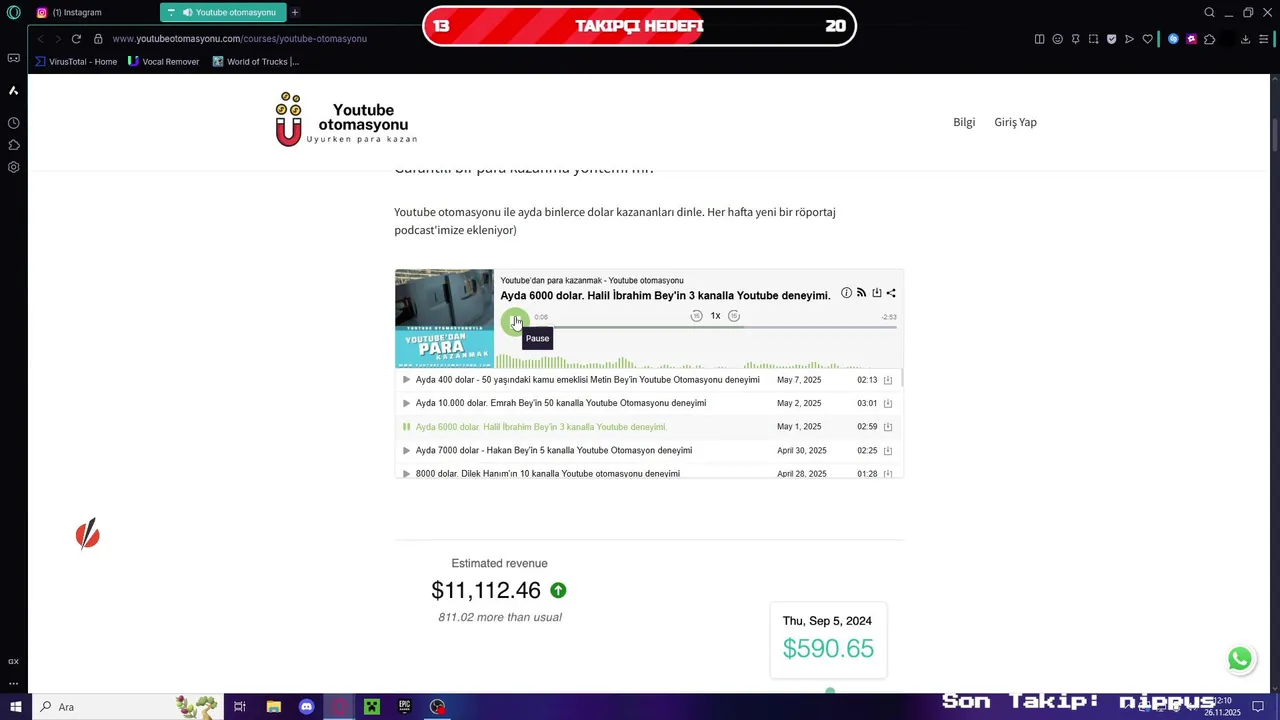Share the podcast episode
1280x720 pixels.
coord(891,293)
